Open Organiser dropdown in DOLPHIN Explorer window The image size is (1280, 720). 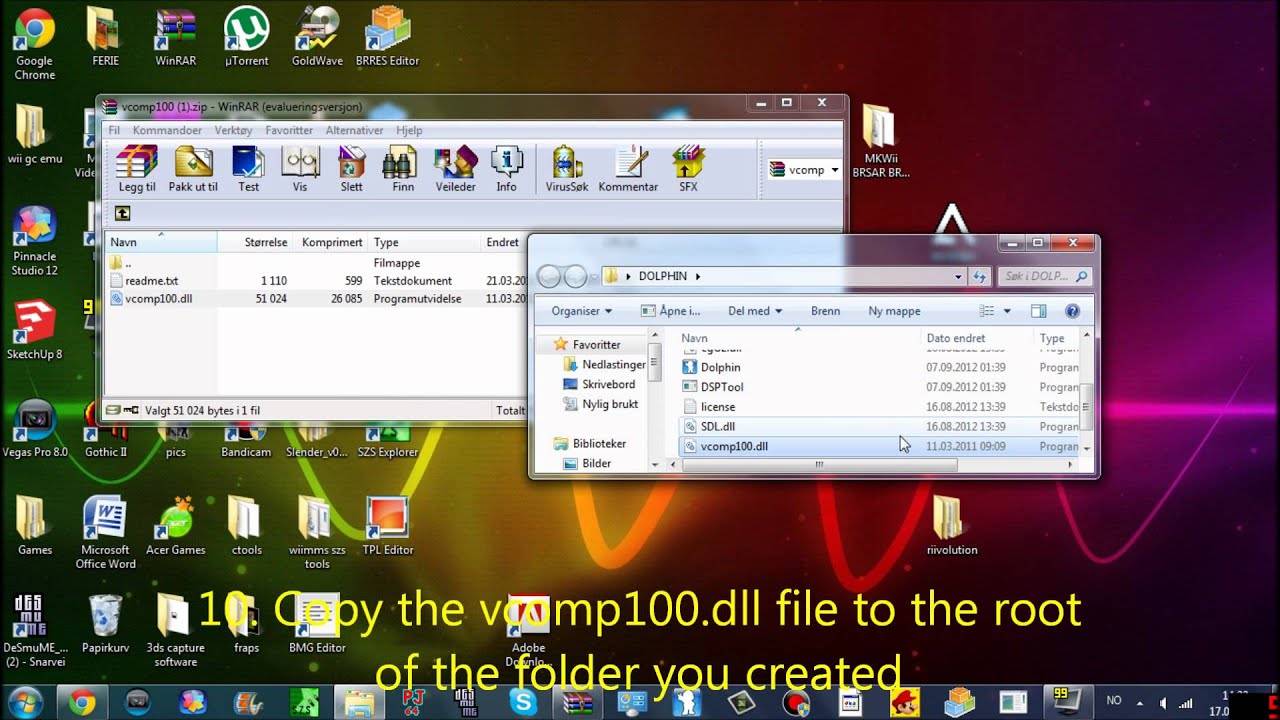582,311
